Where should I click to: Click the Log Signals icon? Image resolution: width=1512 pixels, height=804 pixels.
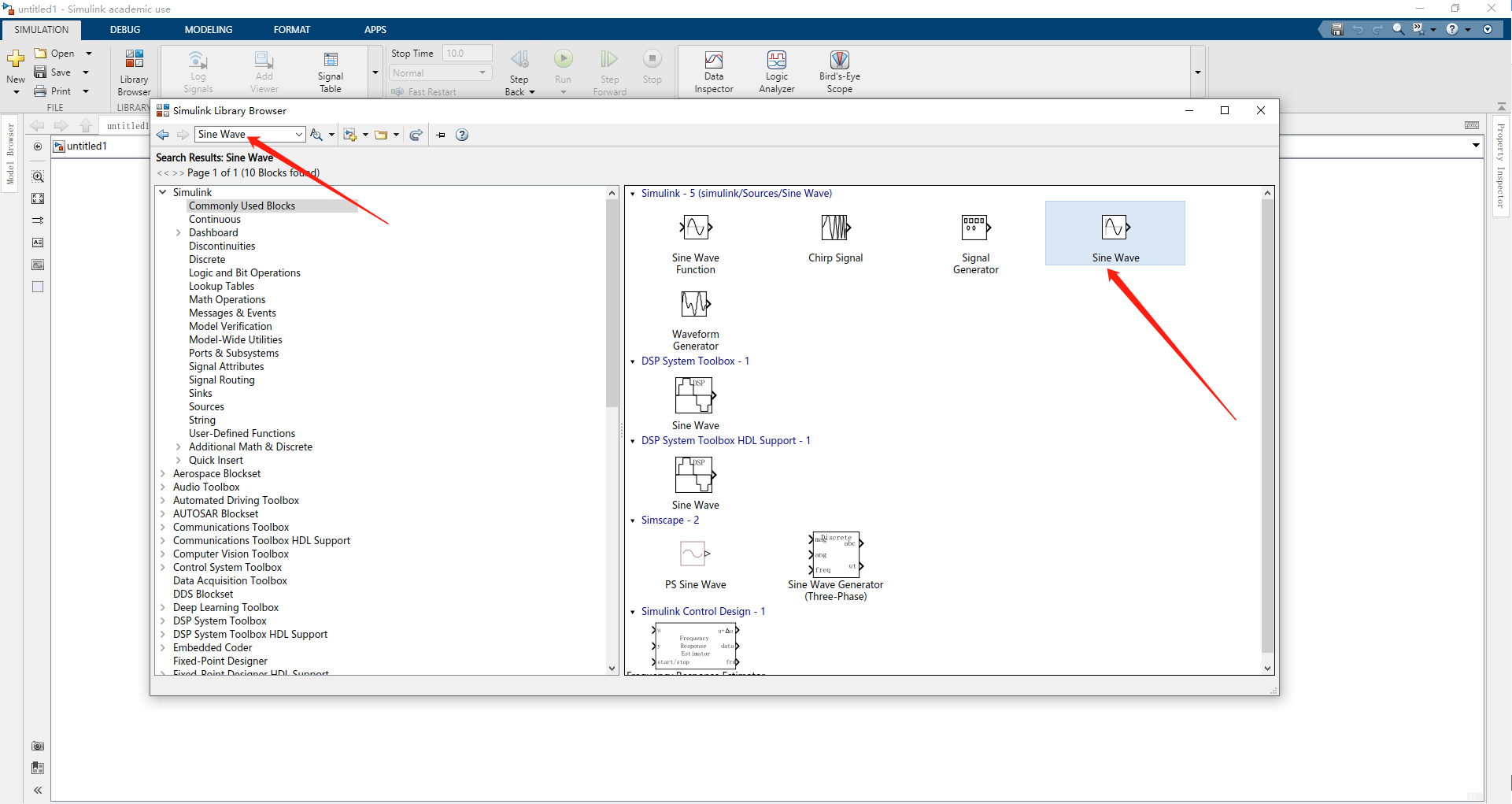coord(197,71)
